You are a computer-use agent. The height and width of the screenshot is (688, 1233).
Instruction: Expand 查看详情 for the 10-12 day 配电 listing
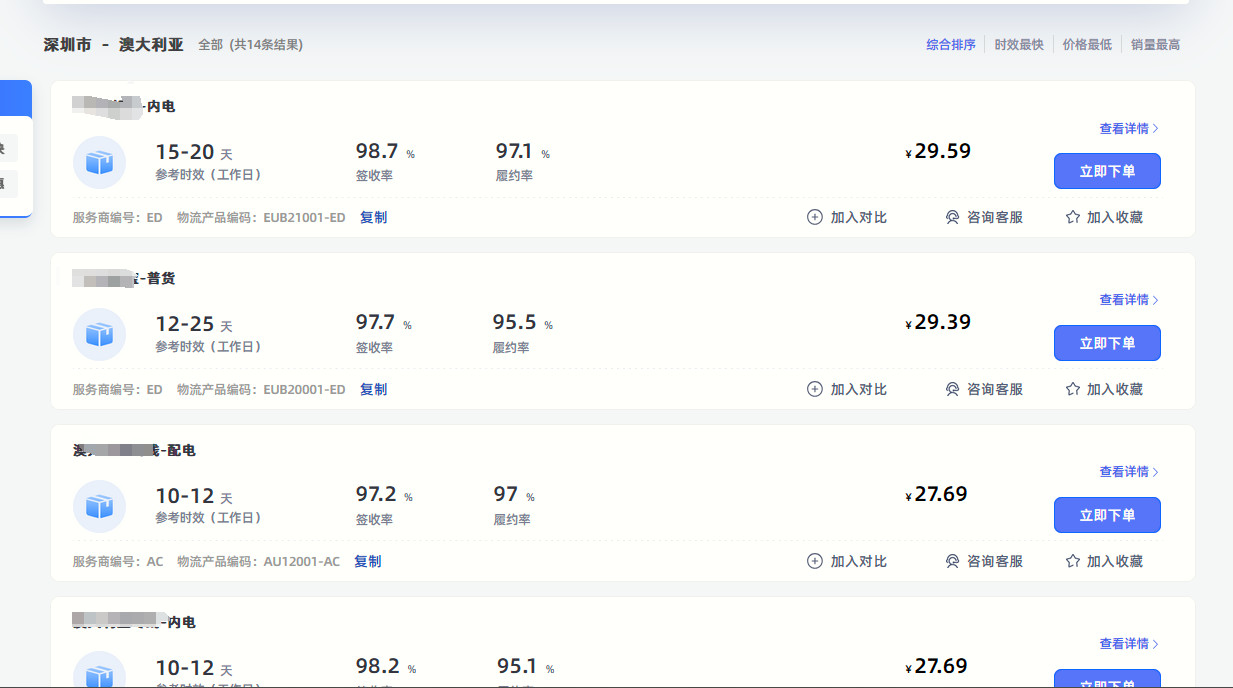[1128, 471]
